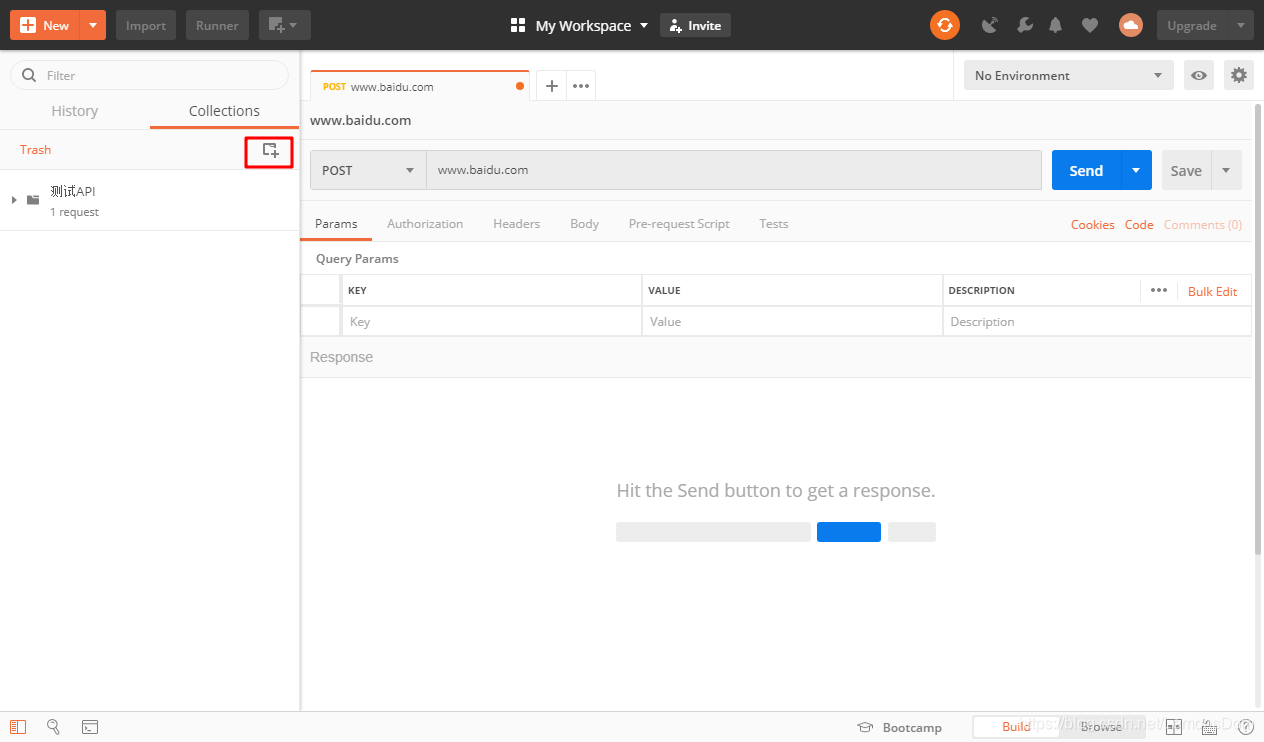Switch to Browse mode

pyautogui.click(x=1101, y=727)
